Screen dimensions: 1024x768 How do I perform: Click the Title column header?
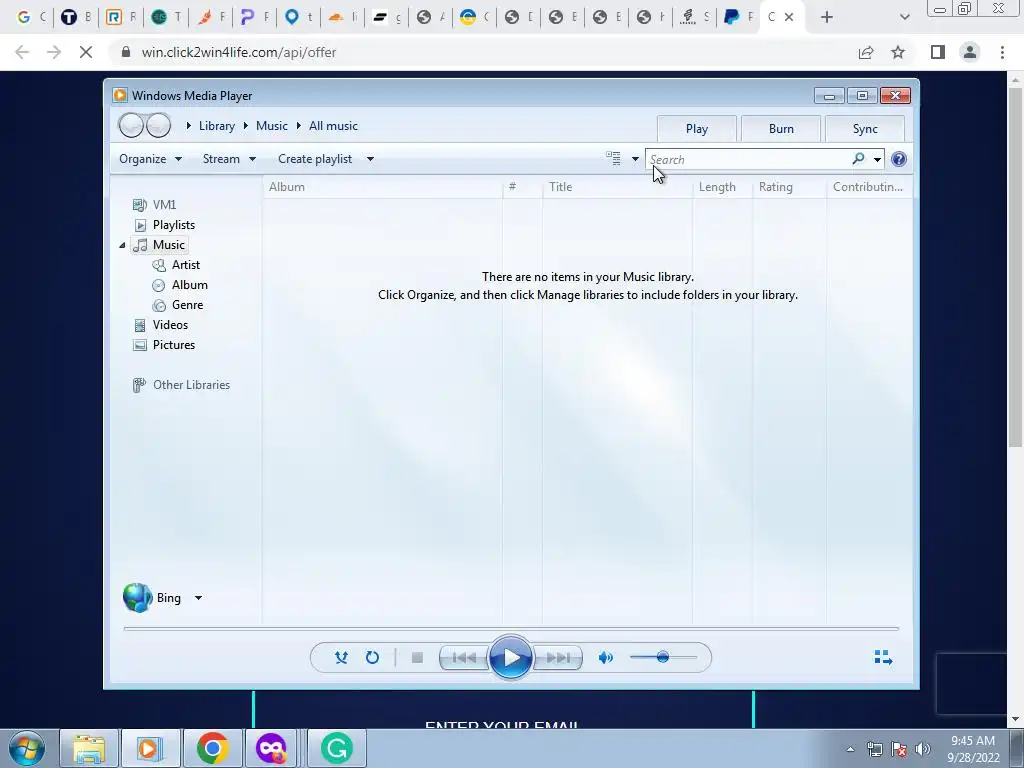617,187
